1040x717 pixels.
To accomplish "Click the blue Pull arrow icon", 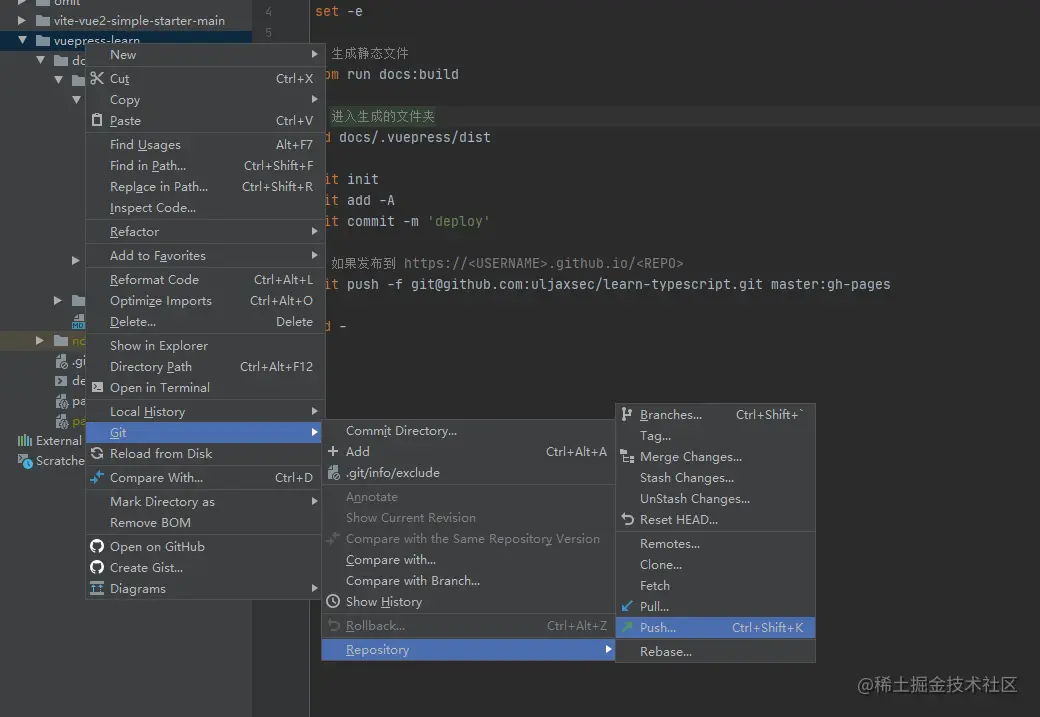I will pos(627,606).
